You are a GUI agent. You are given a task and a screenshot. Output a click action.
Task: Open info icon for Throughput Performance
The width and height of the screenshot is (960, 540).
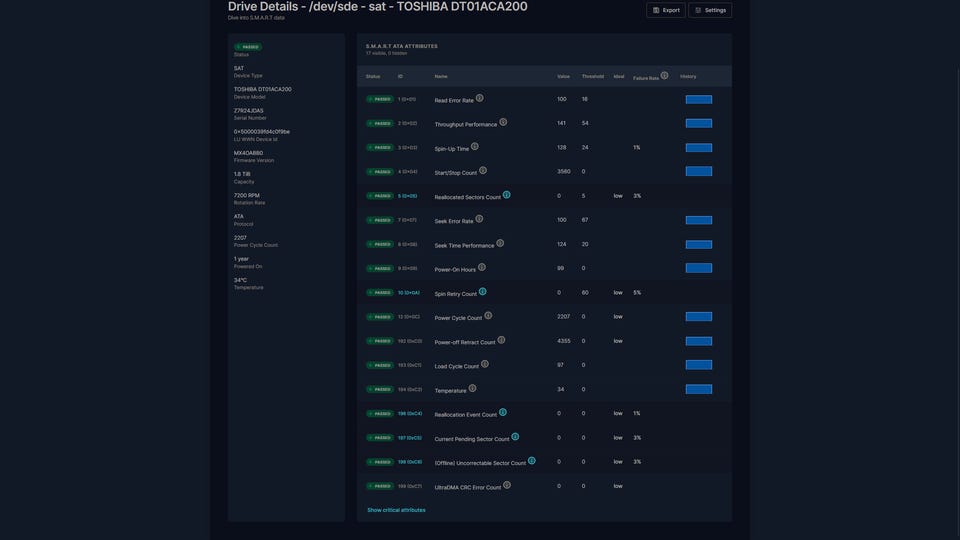point(503,122)
